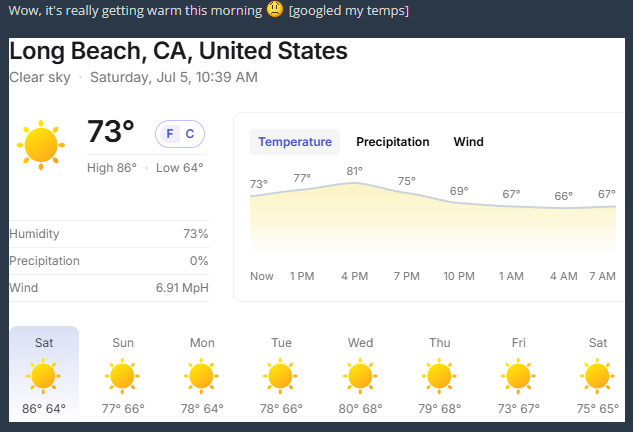
Task: Click the 81° peak on the temperature curve
Action: (x=354, y=171)
